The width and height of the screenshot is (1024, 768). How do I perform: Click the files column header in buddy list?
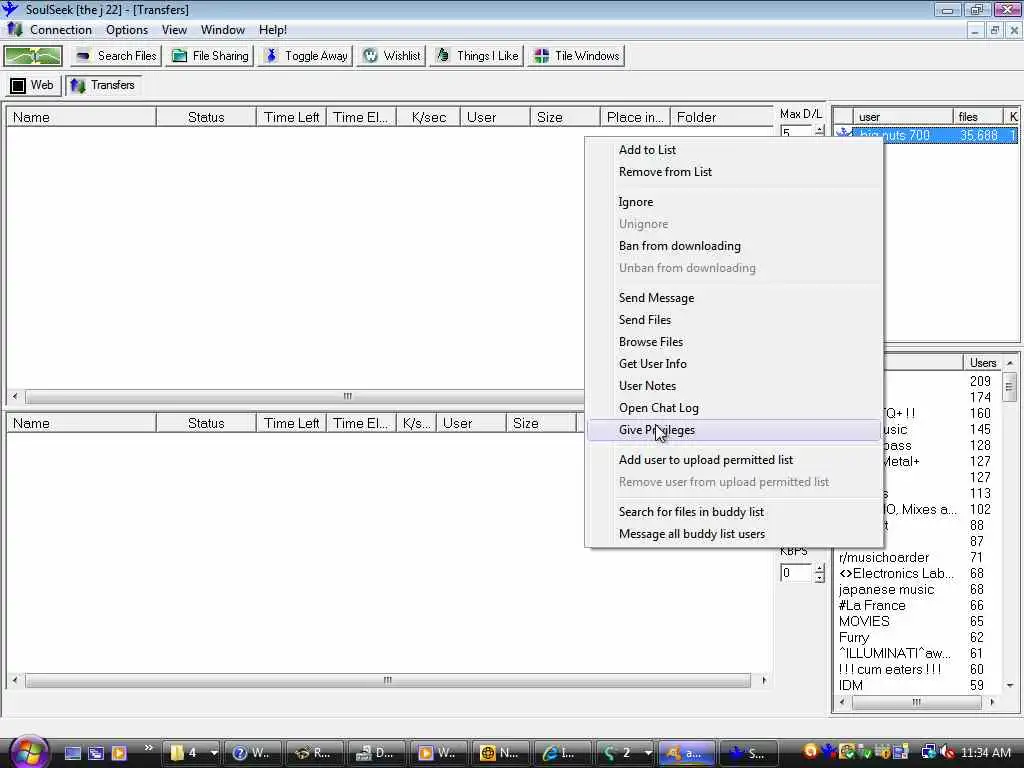click(x=978, y=117)
